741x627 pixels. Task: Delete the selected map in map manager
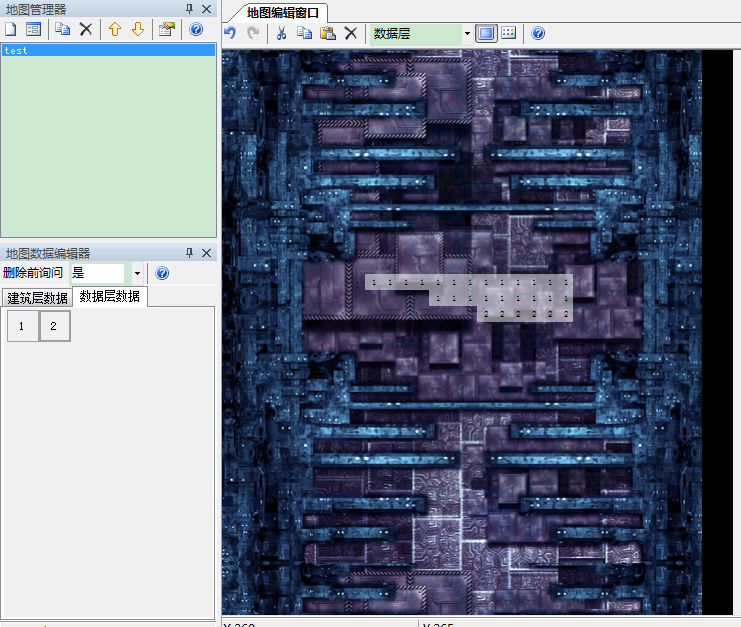click(86, 29)
